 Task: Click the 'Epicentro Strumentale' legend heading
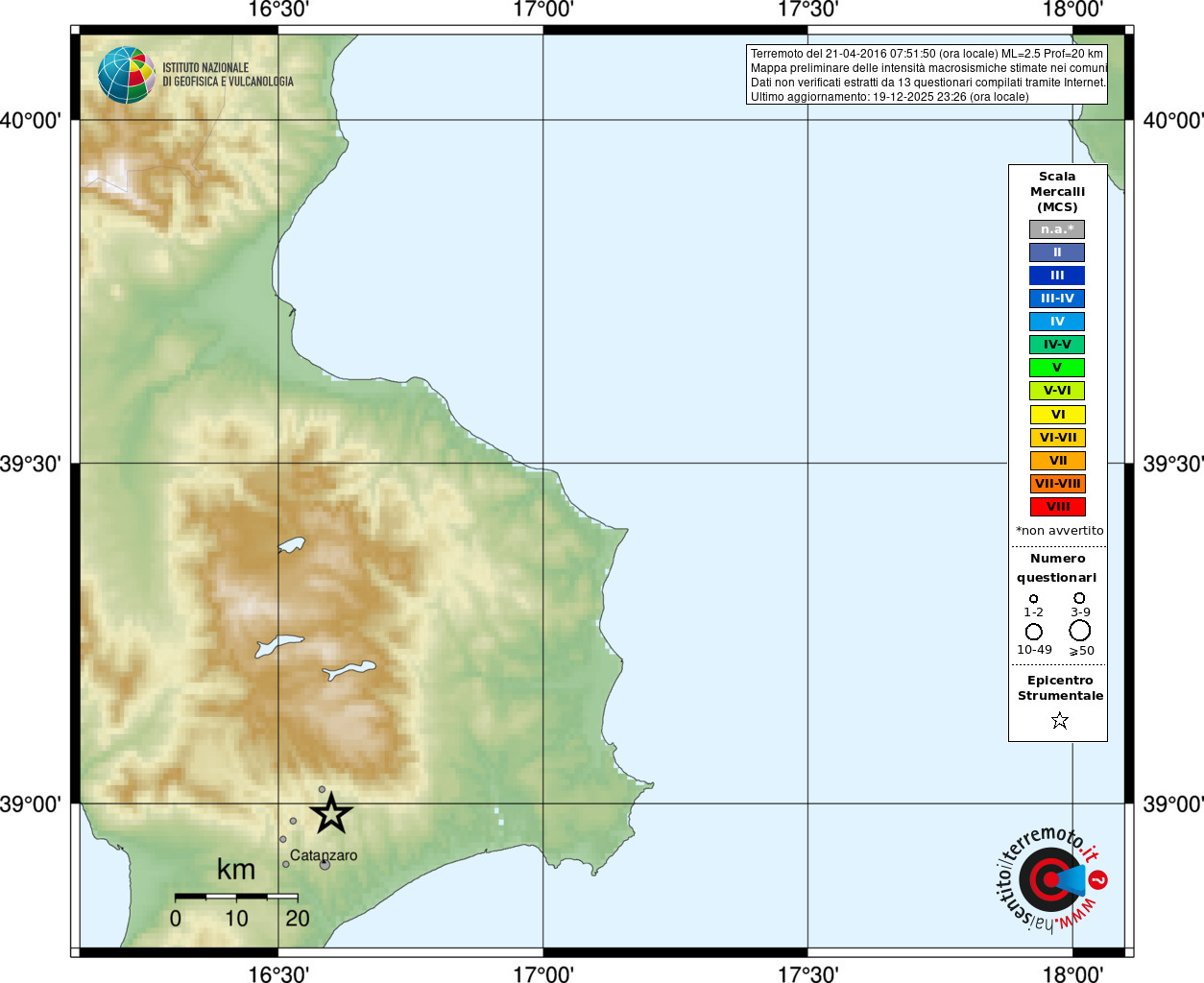coord(1060,688)
